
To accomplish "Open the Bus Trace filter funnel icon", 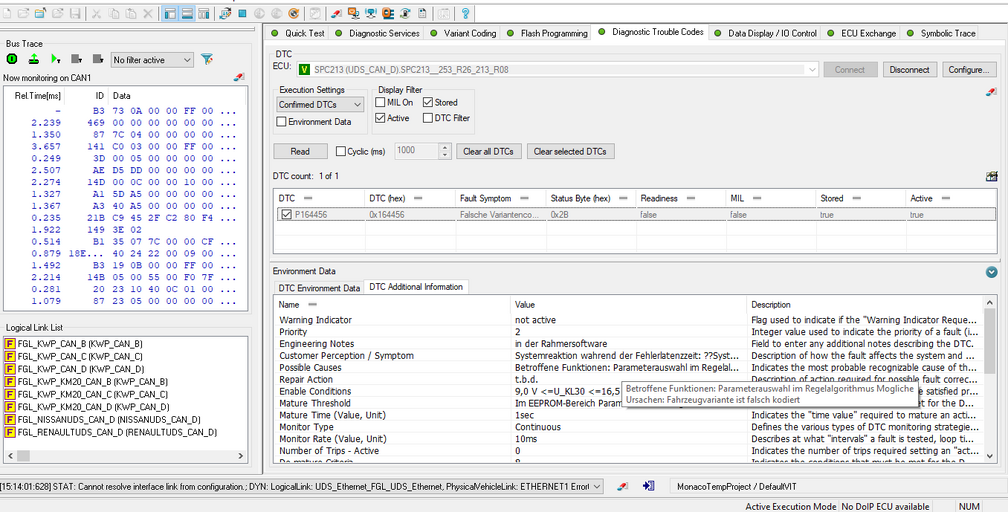I will tap(206, 59).
